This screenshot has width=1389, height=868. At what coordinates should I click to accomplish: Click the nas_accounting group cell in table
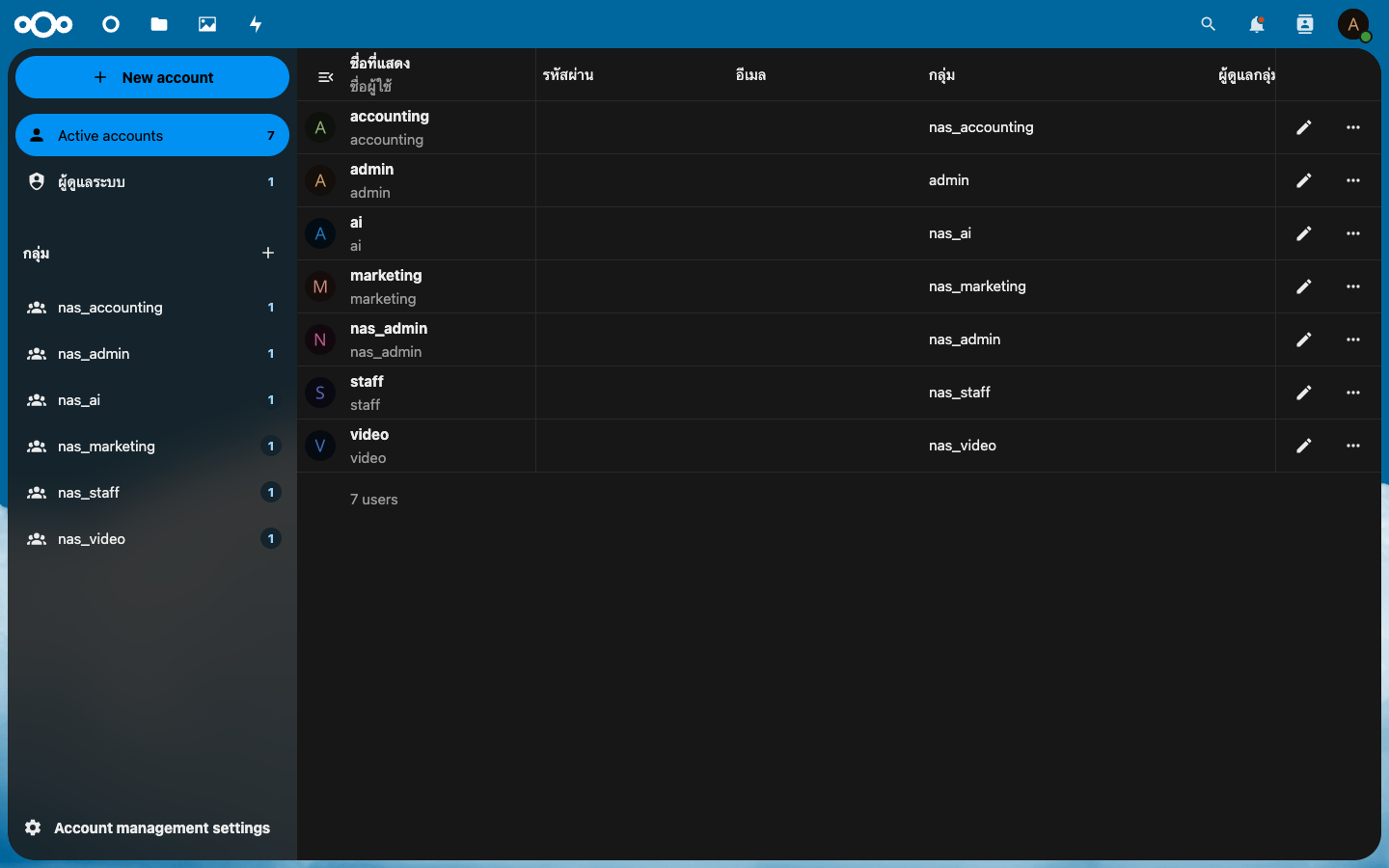981,127
